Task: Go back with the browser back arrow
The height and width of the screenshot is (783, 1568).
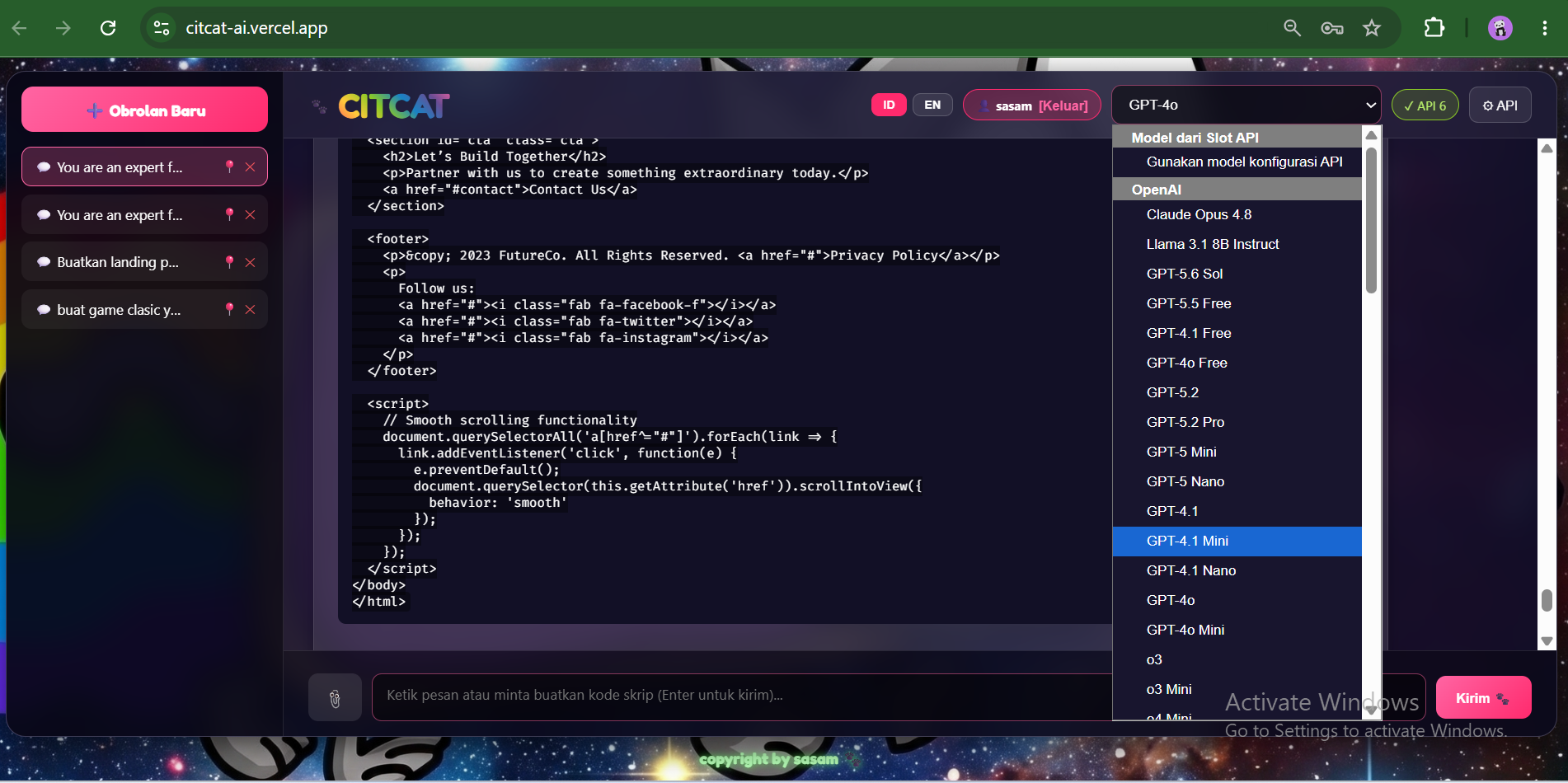Action: 20,28
